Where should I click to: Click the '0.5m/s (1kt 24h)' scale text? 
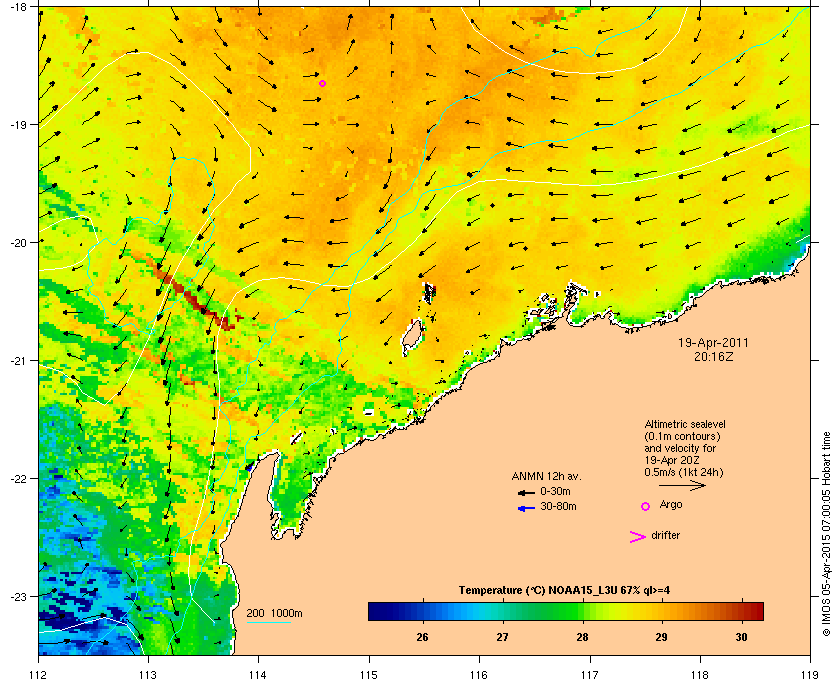(684, 472)
